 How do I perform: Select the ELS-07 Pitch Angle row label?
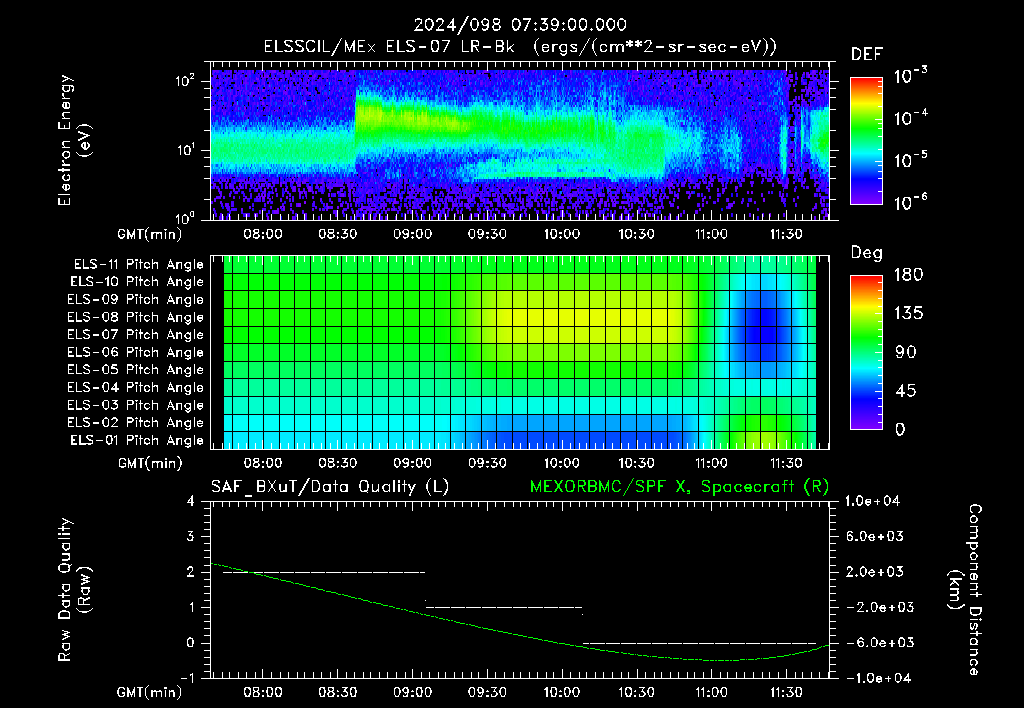click(135, 334)
